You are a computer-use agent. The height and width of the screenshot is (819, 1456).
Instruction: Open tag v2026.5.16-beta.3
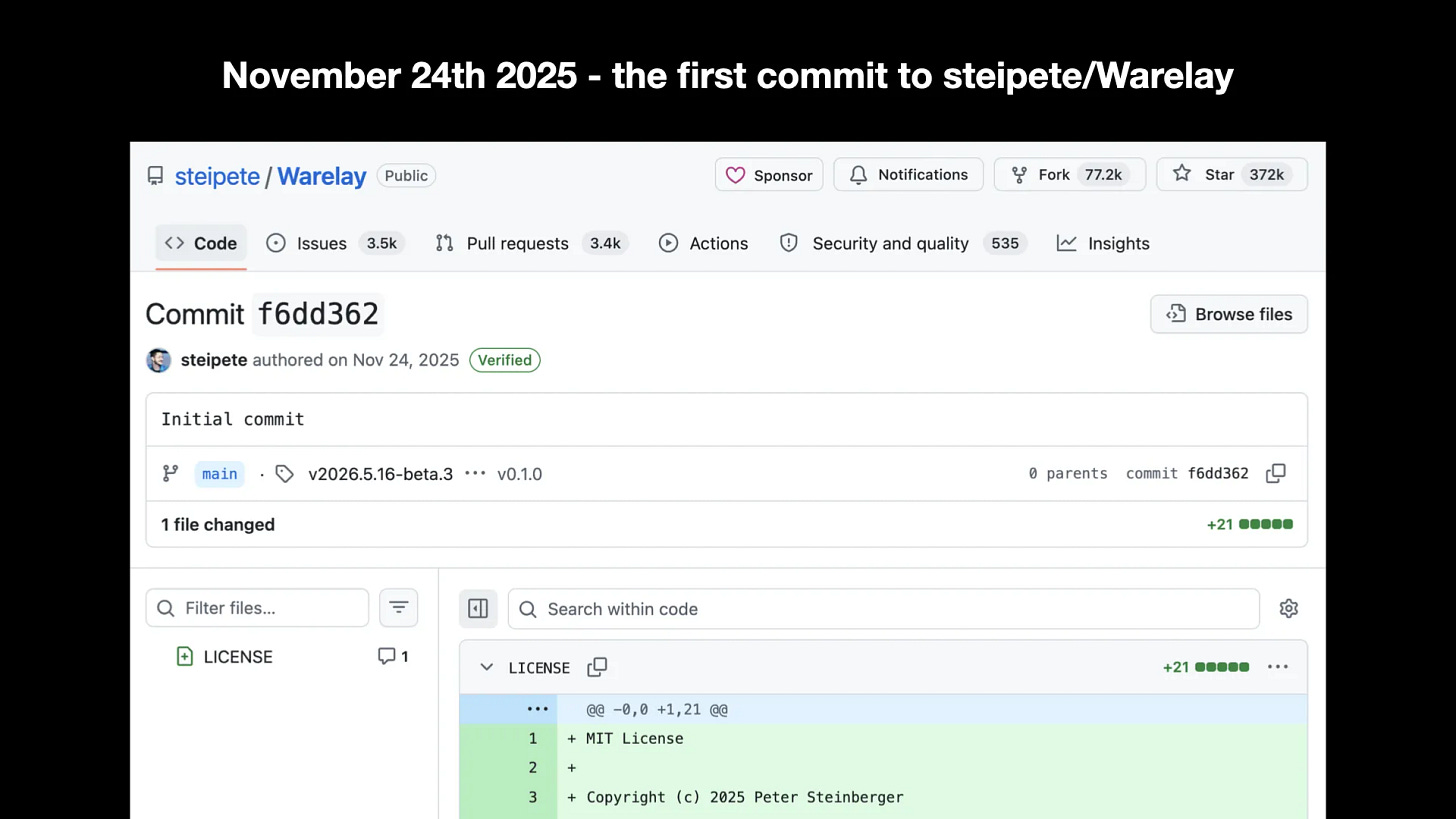(380, 474)
